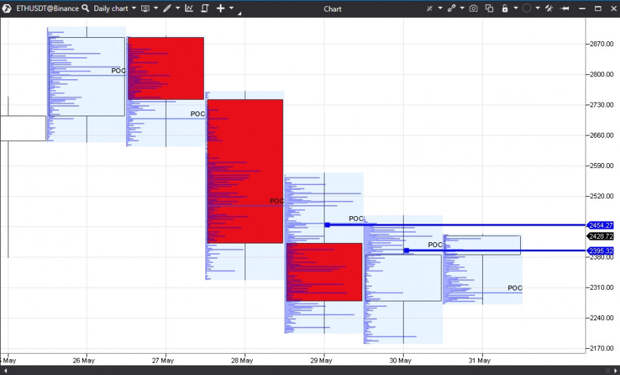This screenshot has height=375, width=620.
Task: Click the 2800.00 price axis label
Action: 601,74
